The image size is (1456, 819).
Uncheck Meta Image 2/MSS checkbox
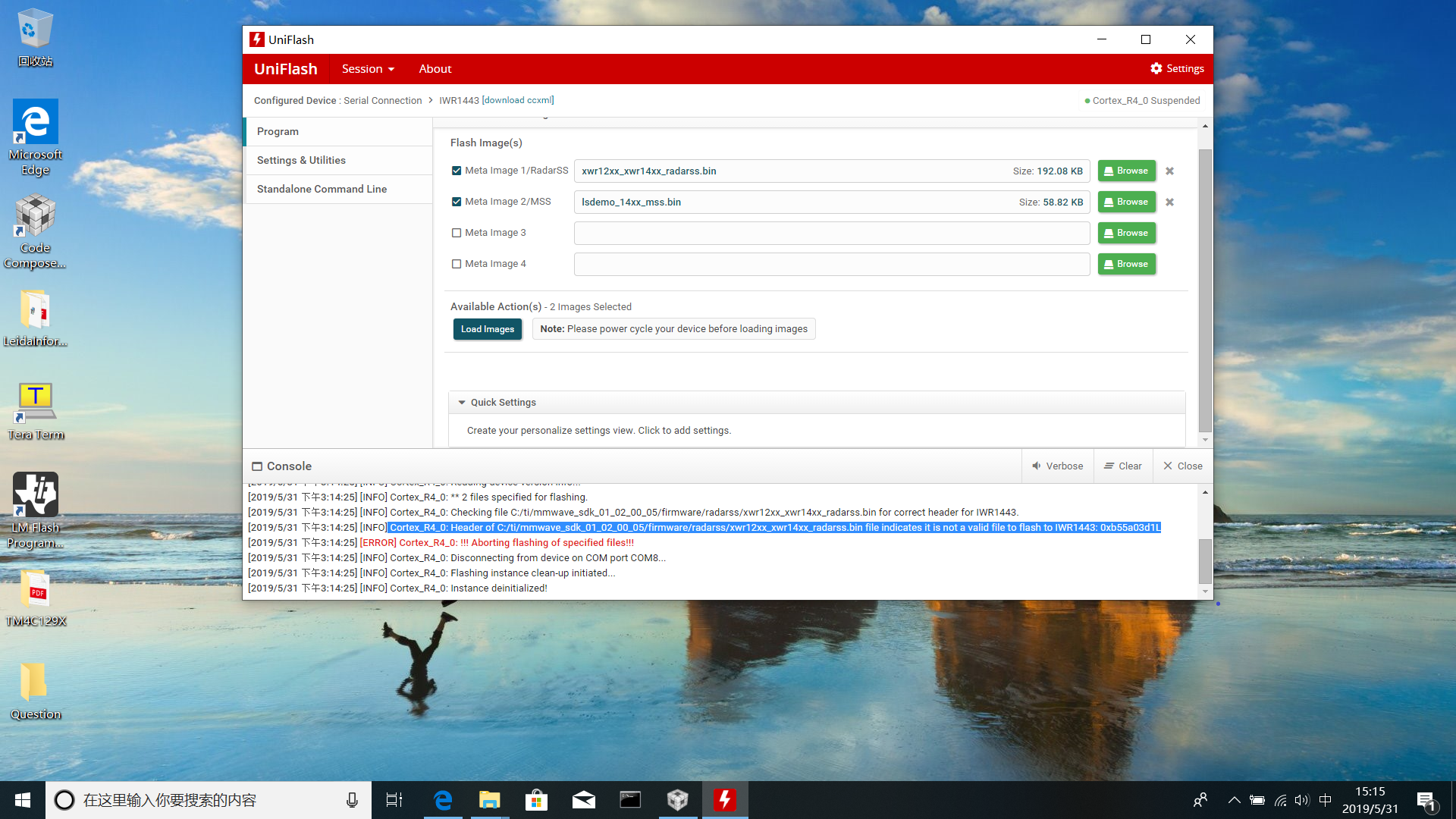click(x=457, y=202)
